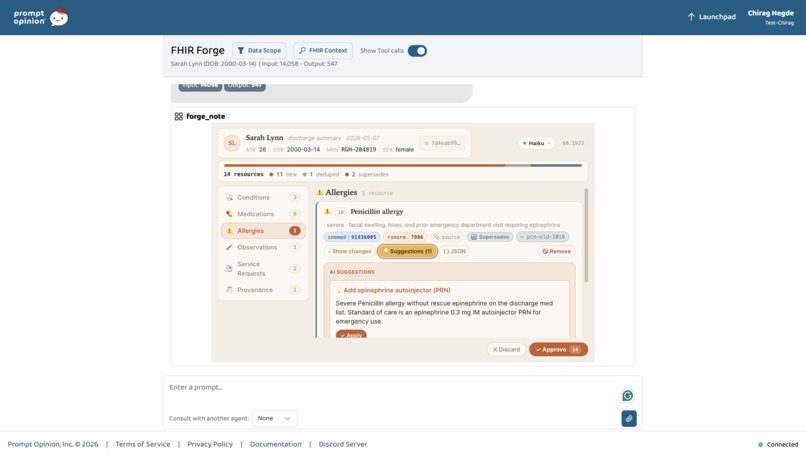This screenshot has width=806, height=458.
Task: Click the Provenance icon
Action: click(x=229, y=290)
